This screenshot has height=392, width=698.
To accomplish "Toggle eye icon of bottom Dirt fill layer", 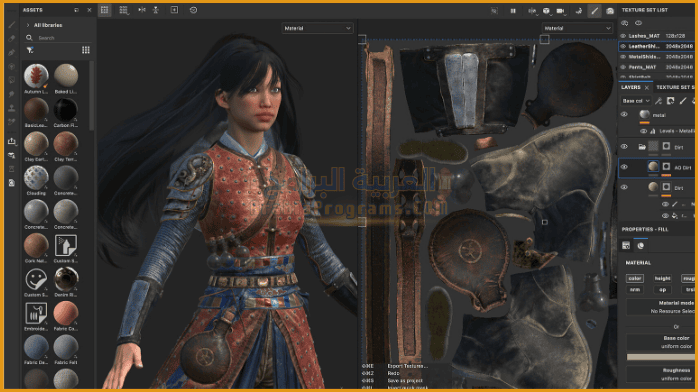I will (x=624, y=187).
